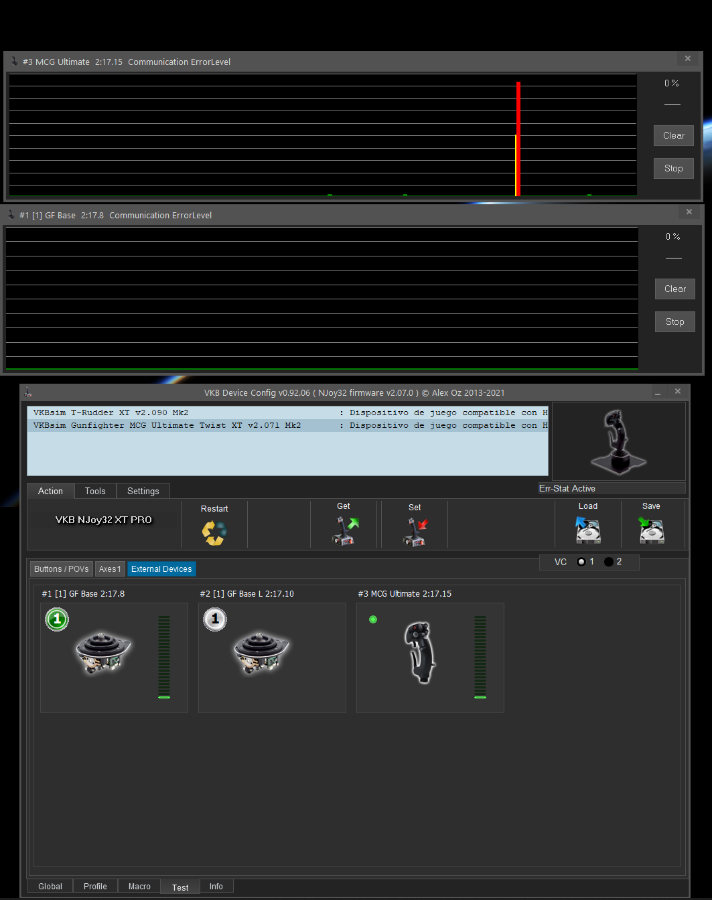Open the Macro bottom tab
The image size is (712, 900).
[140, 886]
